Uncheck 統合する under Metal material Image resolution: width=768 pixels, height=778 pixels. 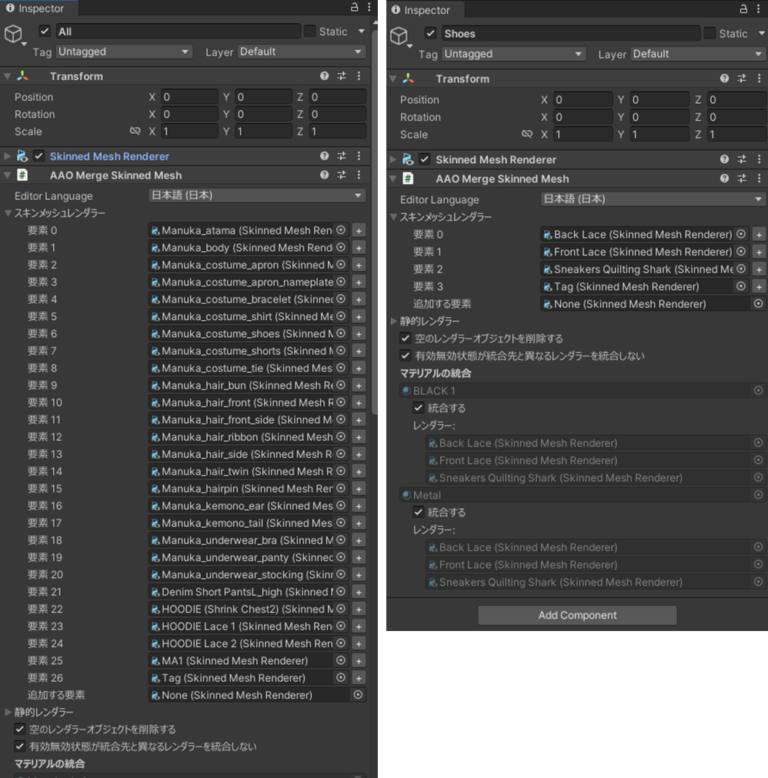coord(419,513)
